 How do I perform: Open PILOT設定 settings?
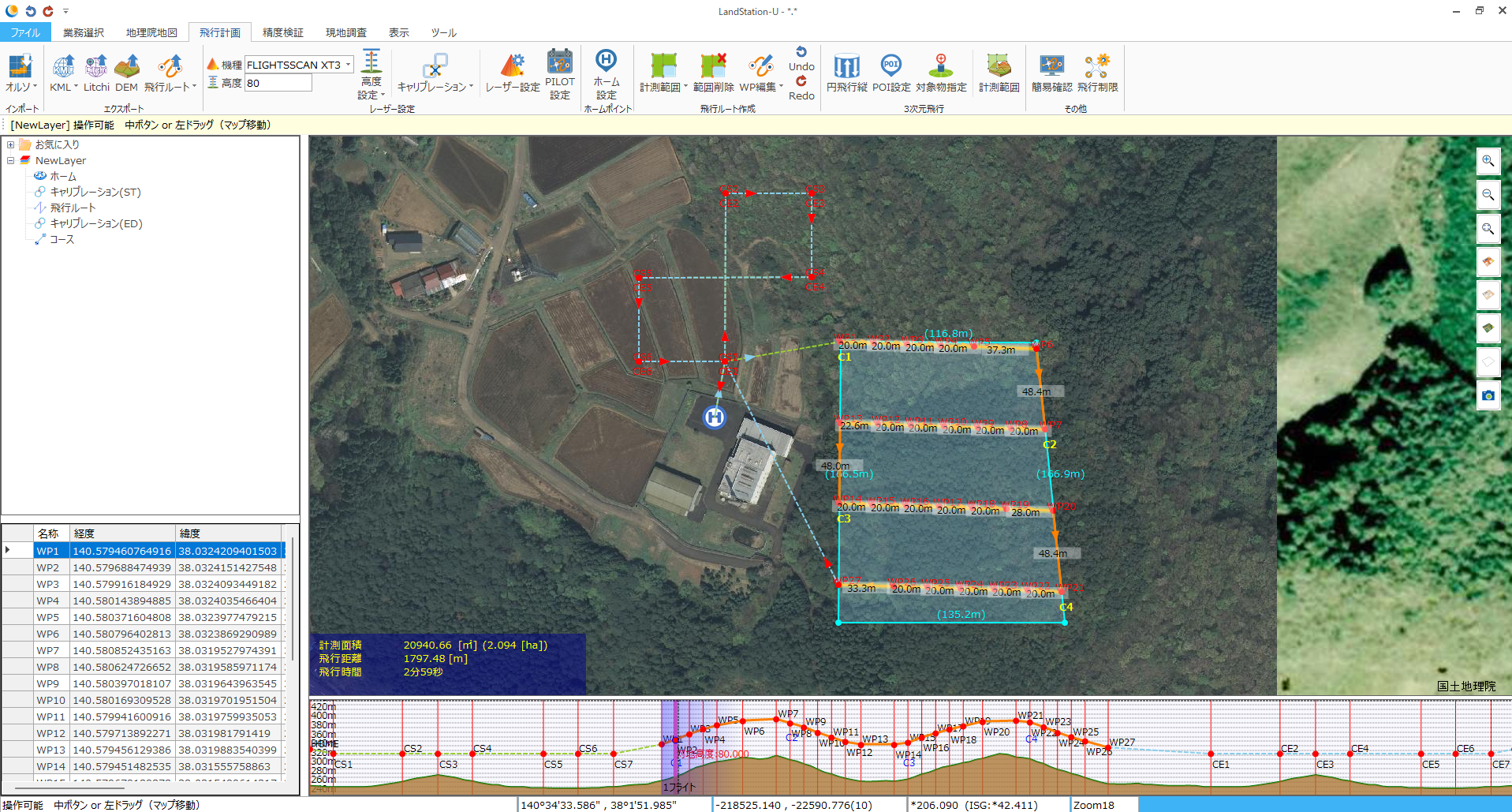point(559,73)
